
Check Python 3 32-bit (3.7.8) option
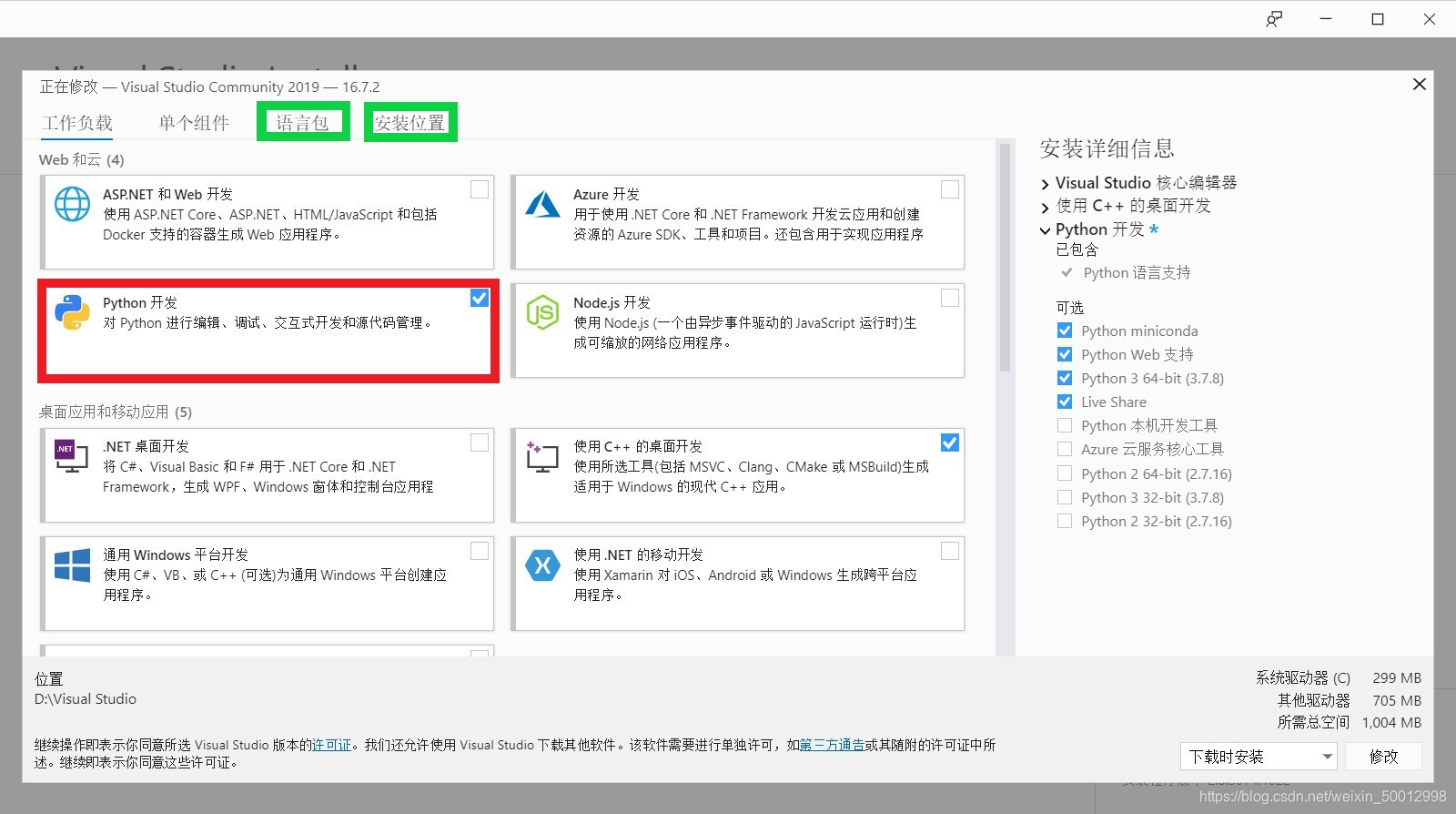(x=1065, y=497)
